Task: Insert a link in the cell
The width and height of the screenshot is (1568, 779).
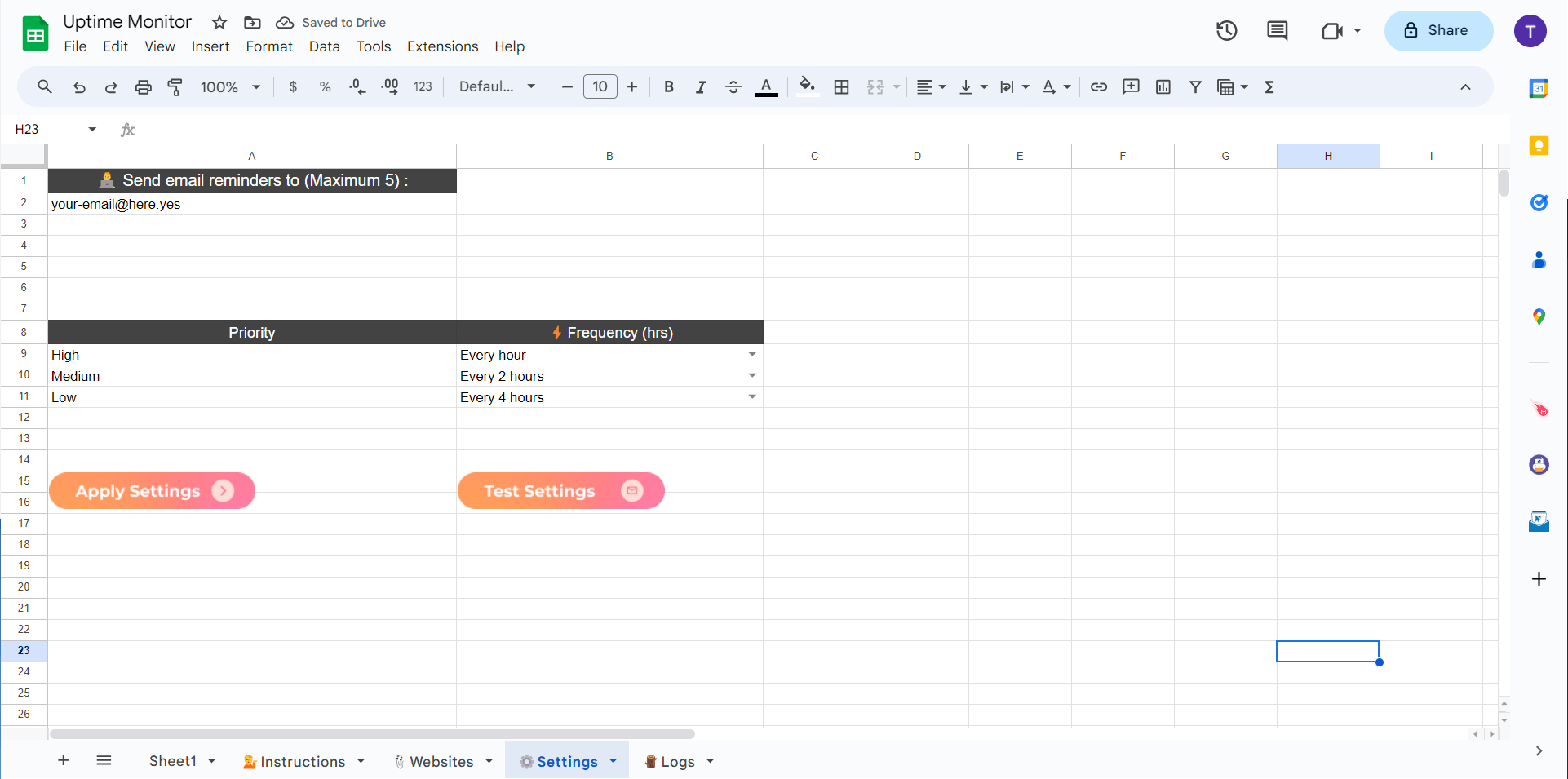Action: [x=1098, y=86]
